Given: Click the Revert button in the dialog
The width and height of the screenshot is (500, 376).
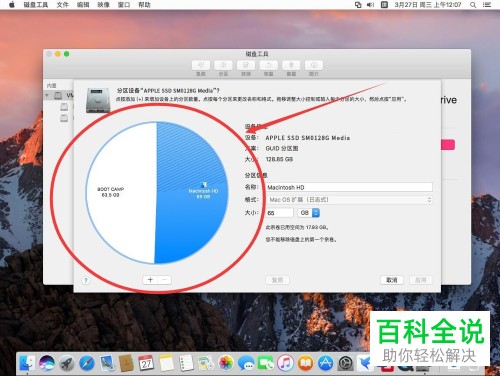Looking at the screenshot, I should [x=277, y=280].
